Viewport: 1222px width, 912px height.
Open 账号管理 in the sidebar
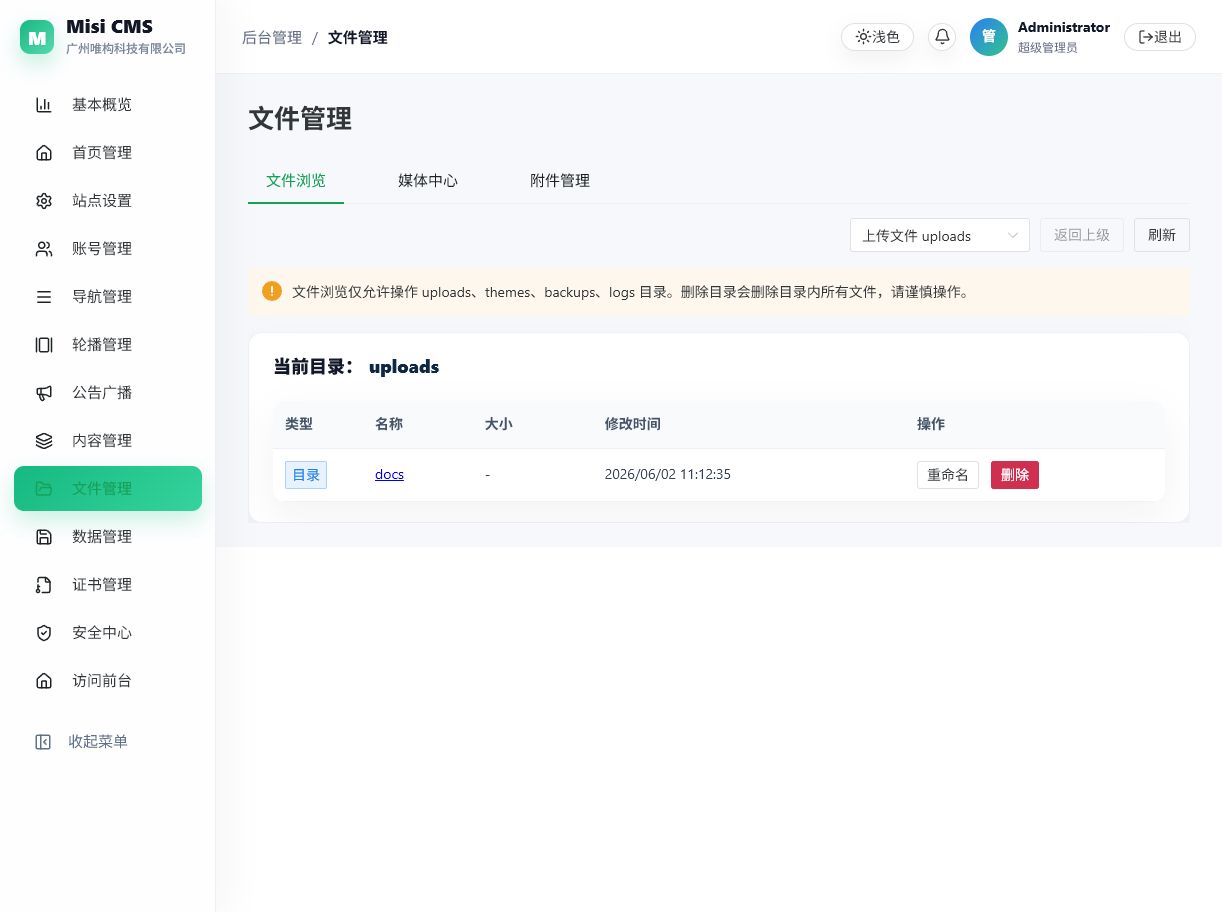[x=108, y=249]
